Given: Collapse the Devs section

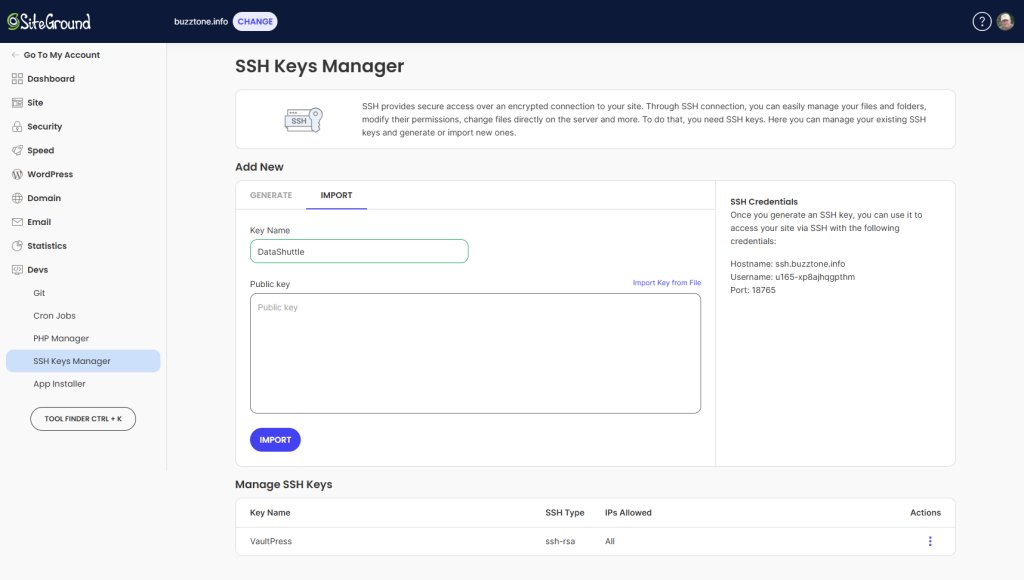Looking at the screenshot, I should (x=37, y=270).
